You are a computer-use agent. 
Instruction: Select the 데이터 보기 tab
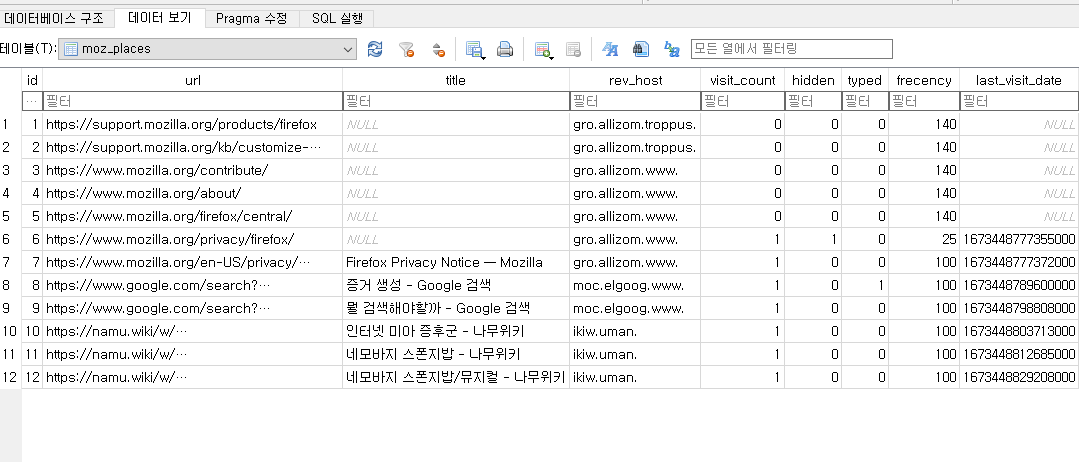point(160,18)
